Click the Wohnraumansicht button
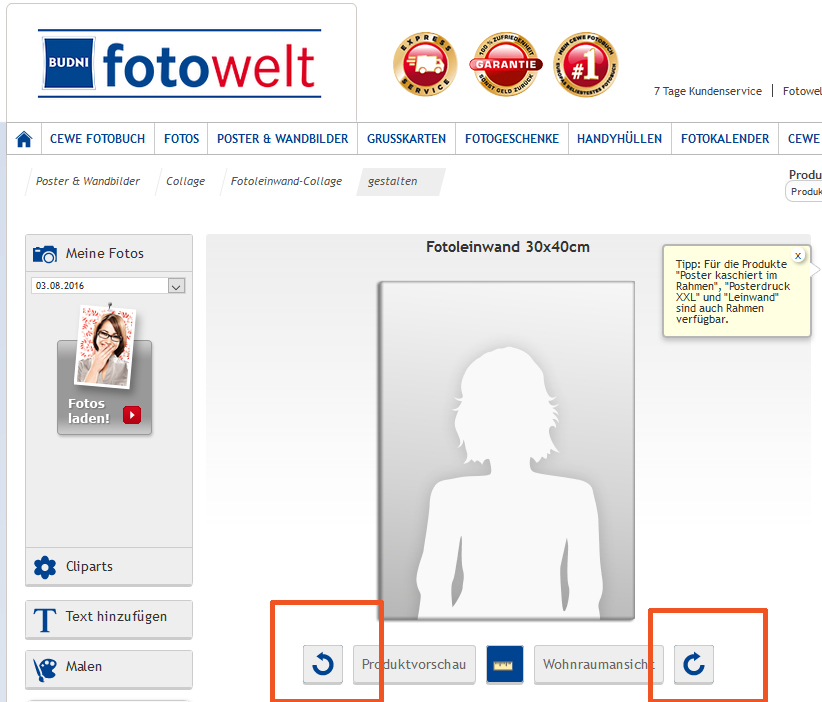822x702 pixels. tap(599, 664)
